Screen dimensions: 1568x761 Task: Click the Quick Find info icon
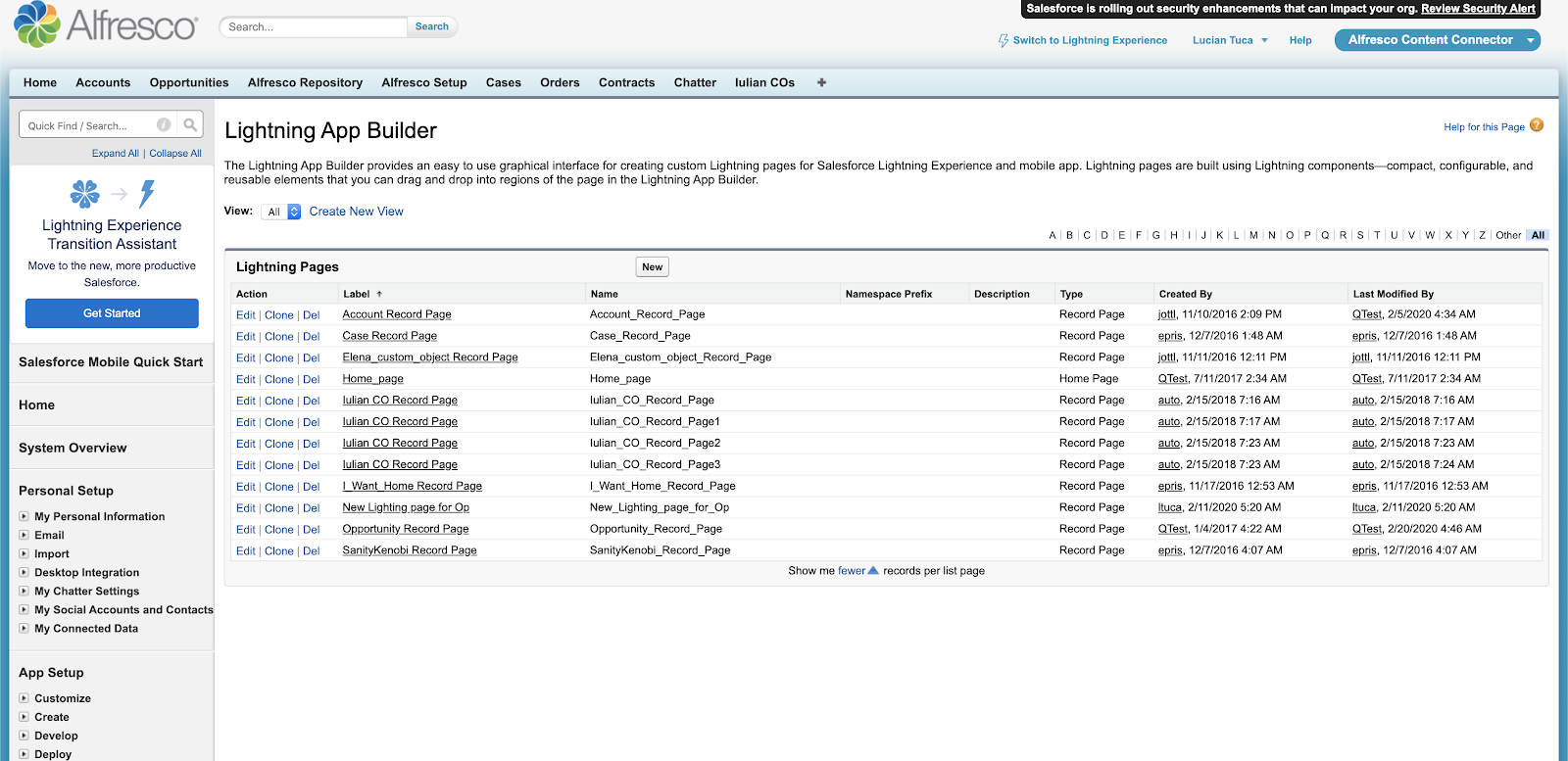(164, 124)
